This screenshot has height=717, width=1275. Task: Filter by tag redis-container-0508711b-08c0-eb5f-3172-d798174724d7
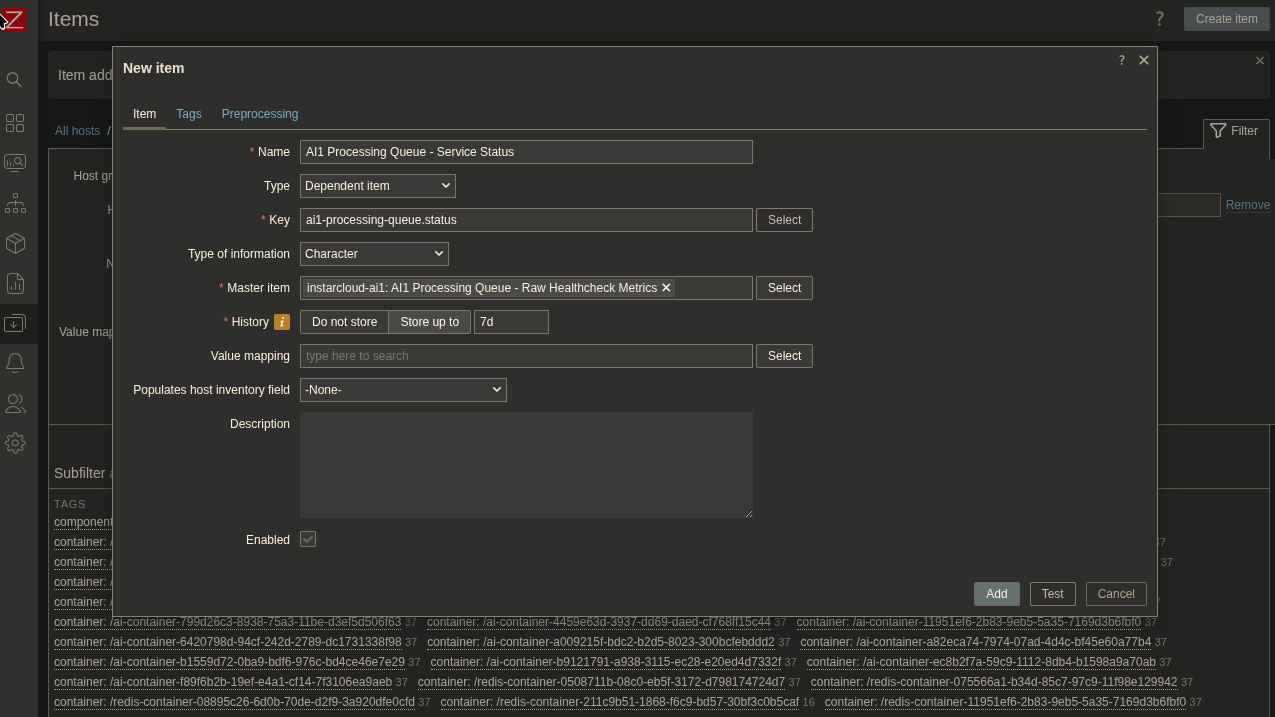601,682
